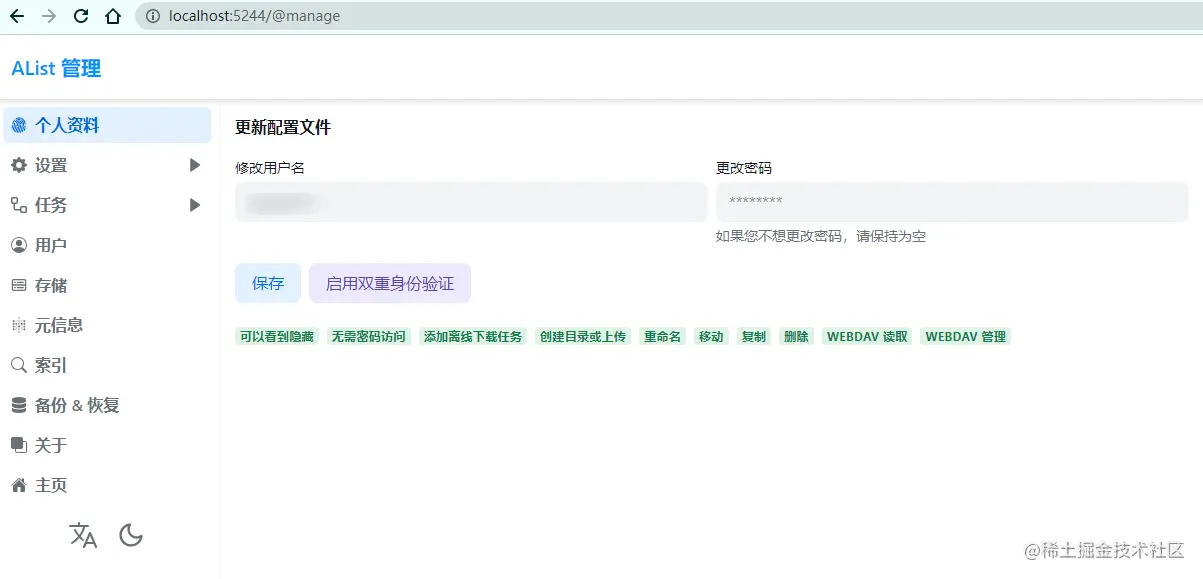Click the gear icon beside 设置
Viewport: 1203px width, 579px height.
(19, 165)
